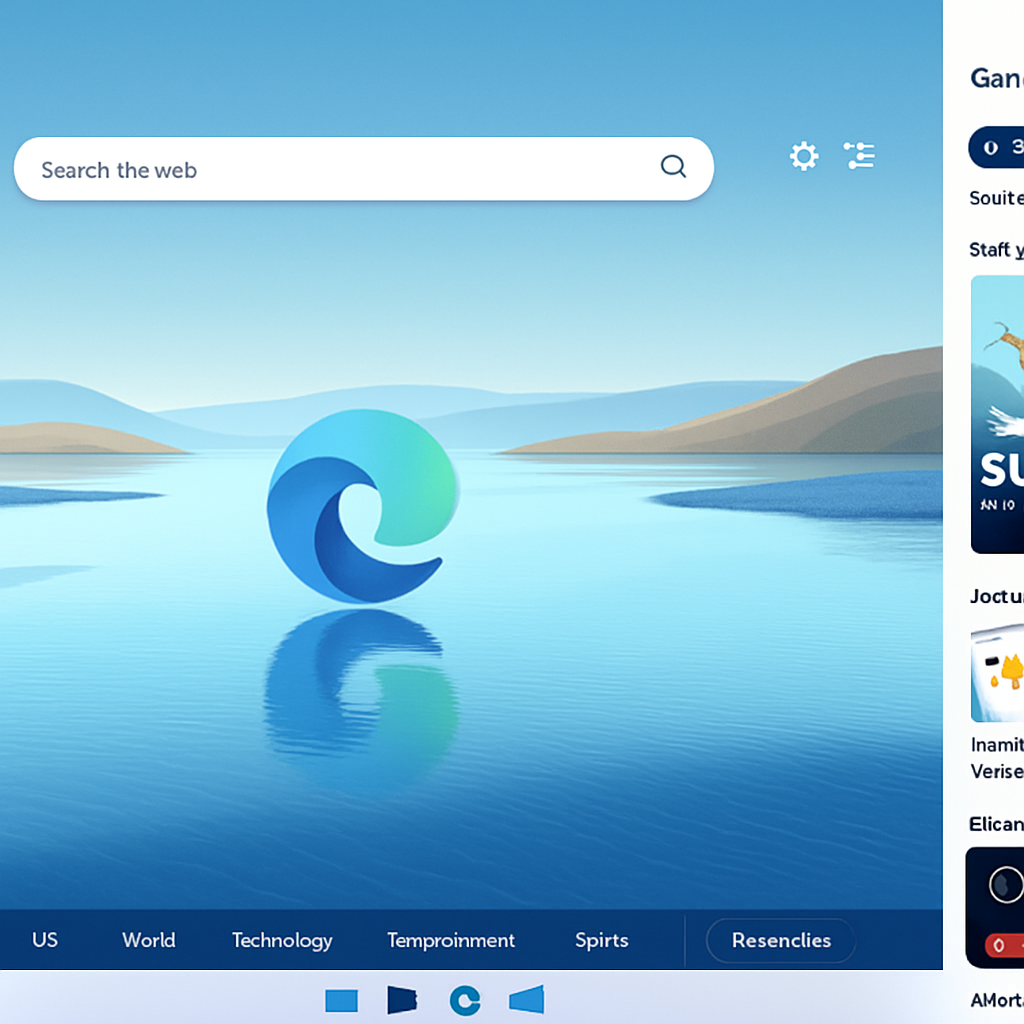Screen dimensions: 1024x1024
Task: Click the large Edge logo
Action: [362, 505]
